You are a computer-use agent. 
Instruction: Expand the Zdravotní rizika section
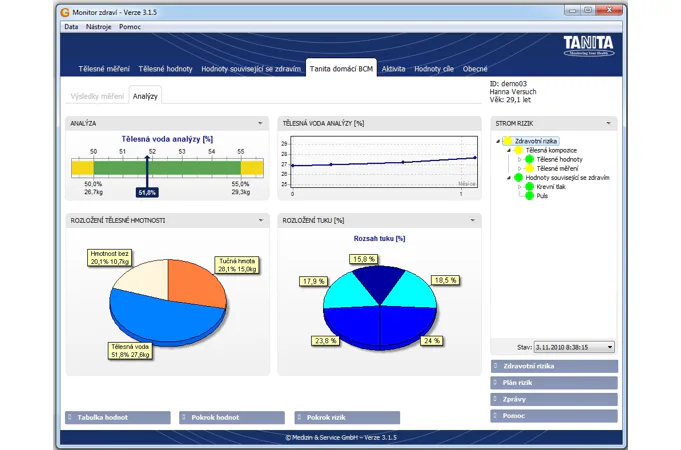point(554,366)
